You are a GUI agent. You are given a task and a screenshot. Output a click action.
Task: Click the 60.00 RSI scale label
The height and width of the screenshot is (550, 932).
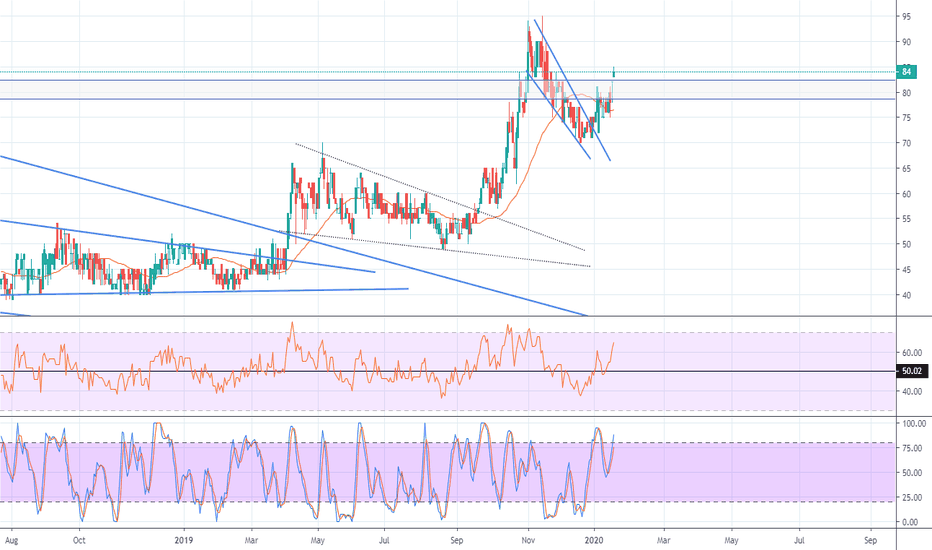[912, 353]
